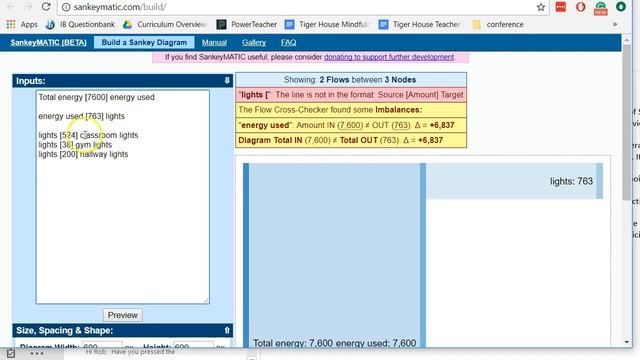Viewport: 640px width, 360px height.
Task: Open the red extension icon in toolbar
Action: click(561, 7)
